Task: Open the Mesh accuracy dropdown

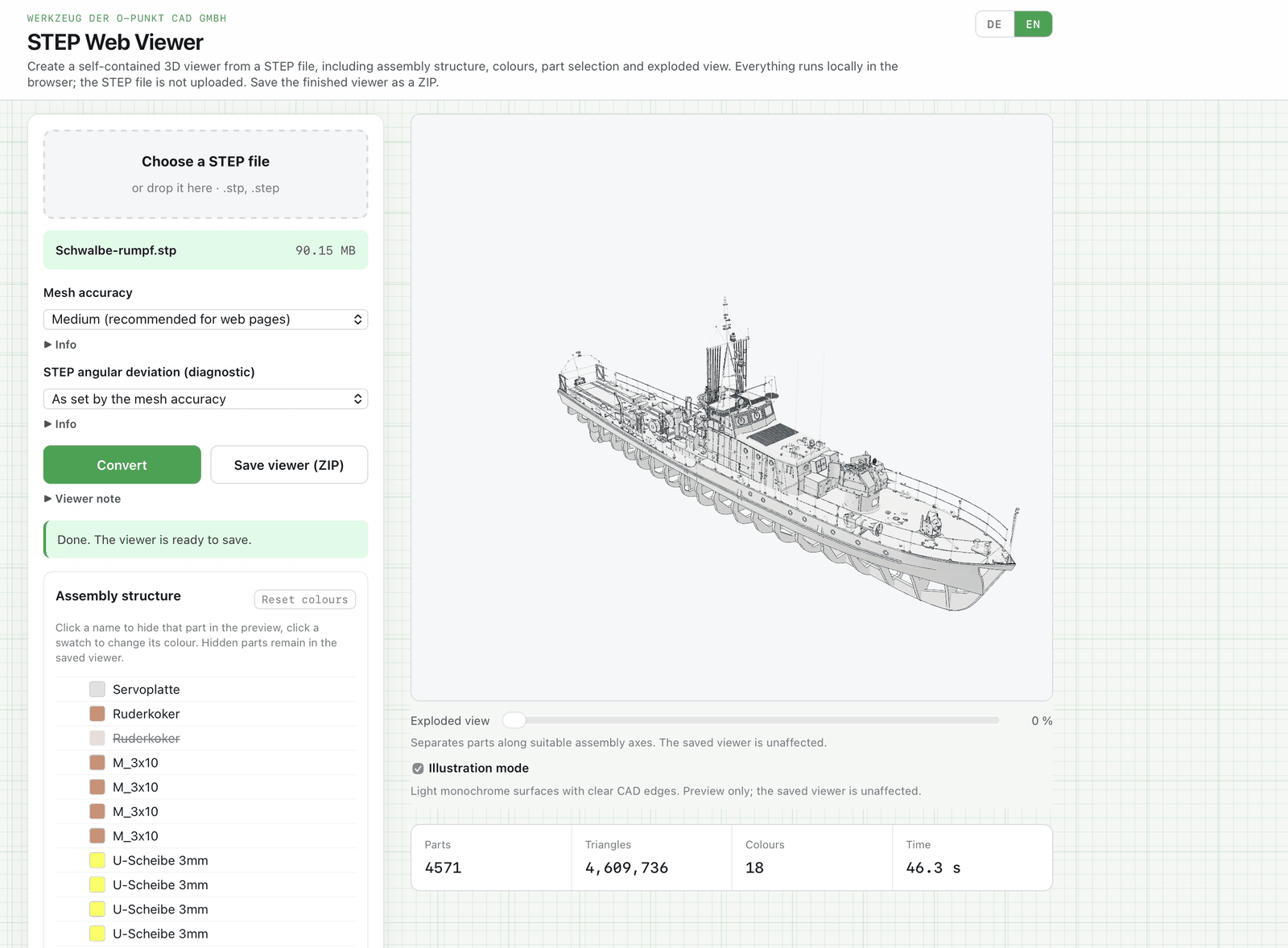Action: 205,319
